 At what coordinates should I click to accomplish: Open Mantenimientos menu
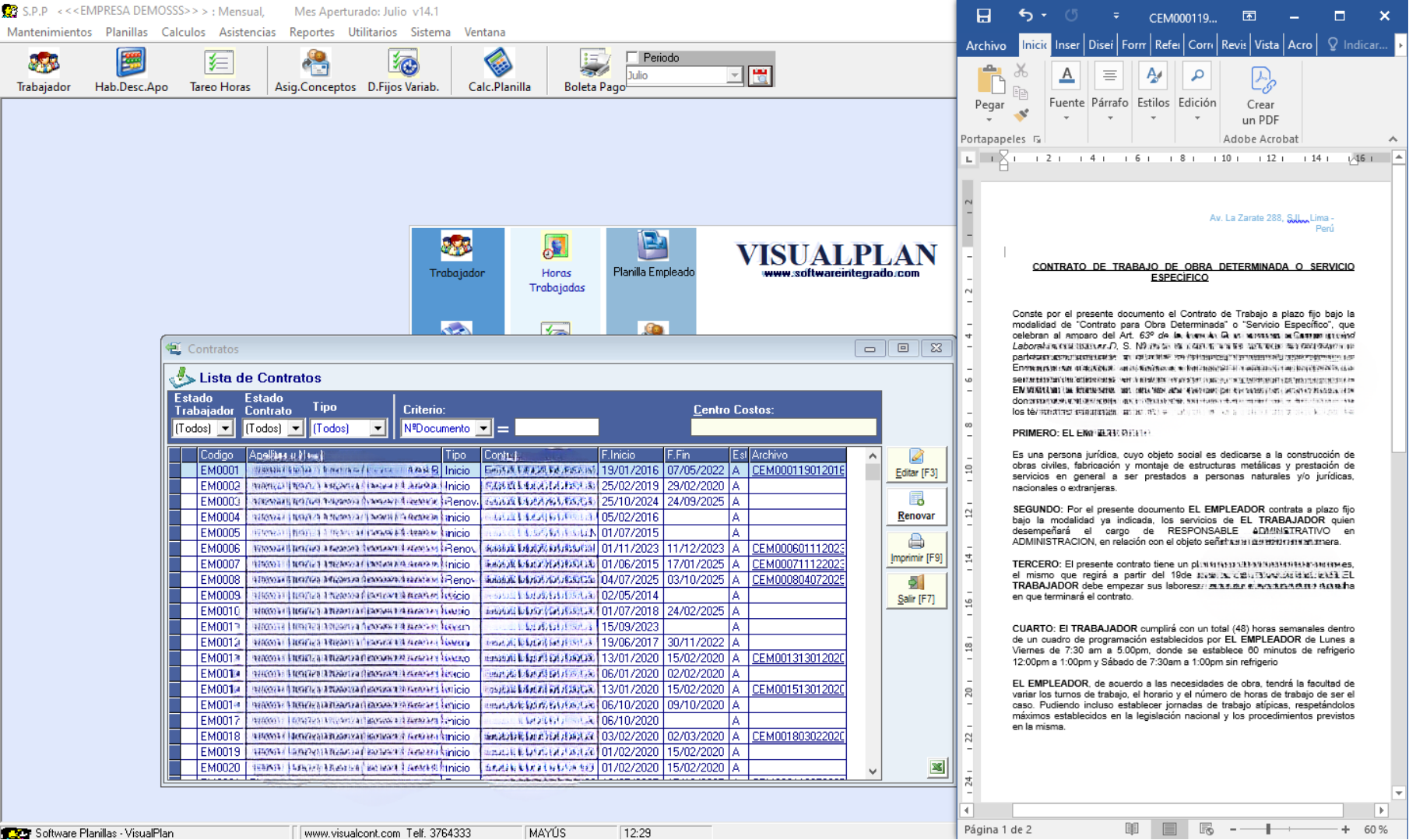click(x=49, y=32)
